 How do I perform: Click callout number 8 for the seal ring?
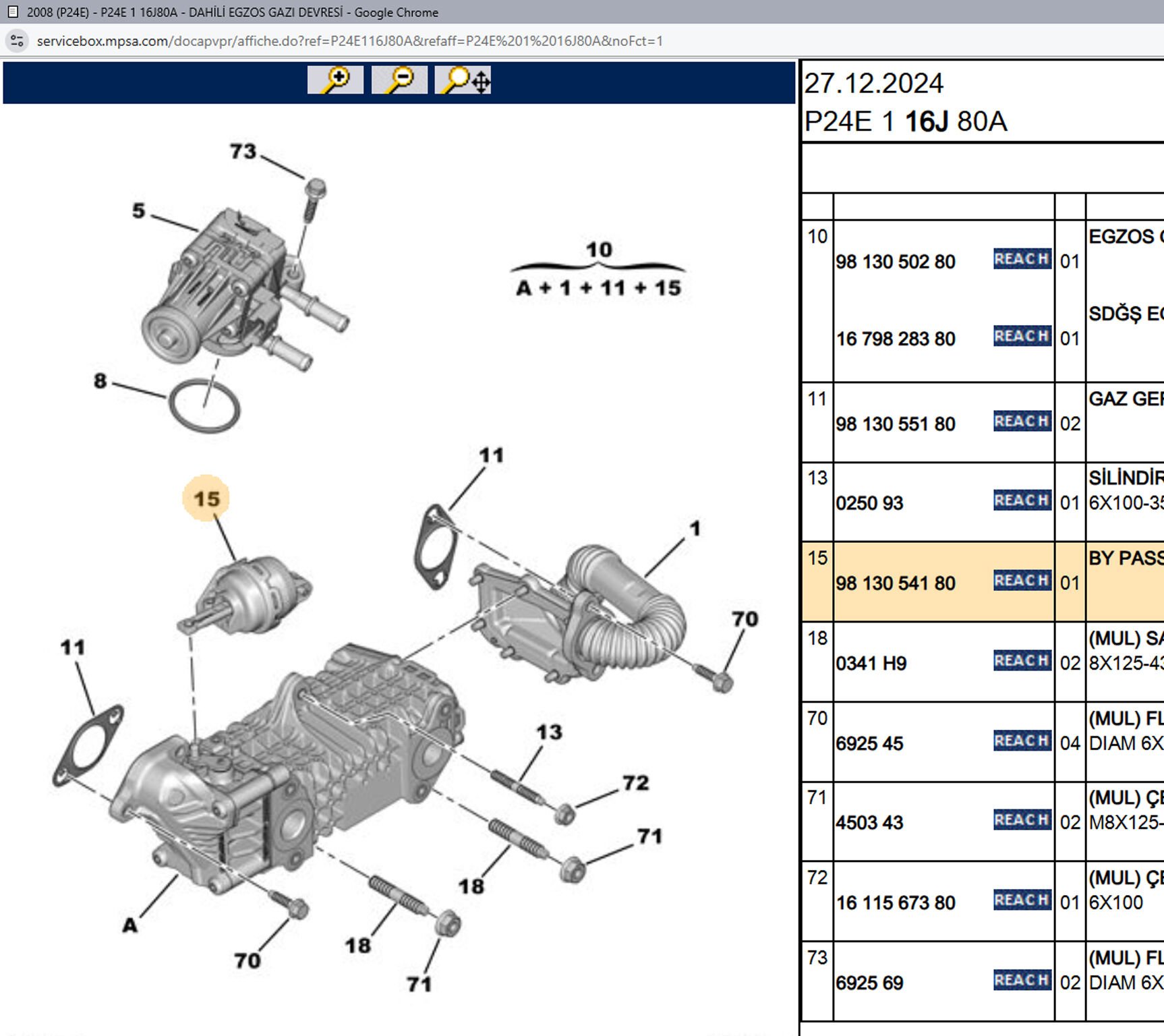click(x=100, y=381)
